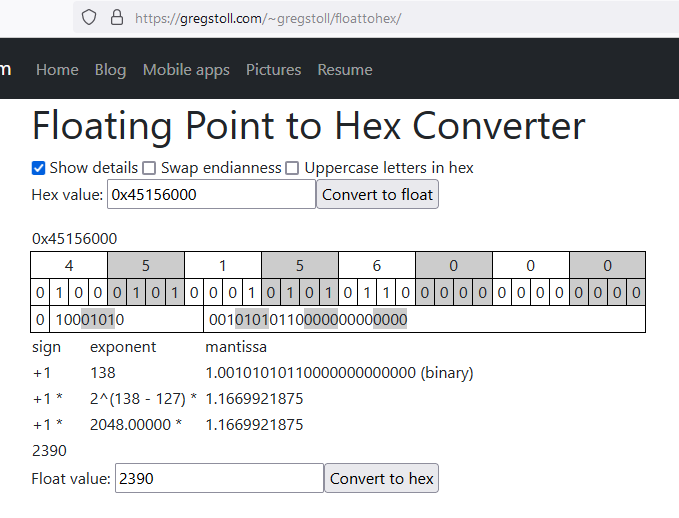Click the sign bit cell in third row
The height and width of the screenshot is (518, 679).
coord(40,320)
